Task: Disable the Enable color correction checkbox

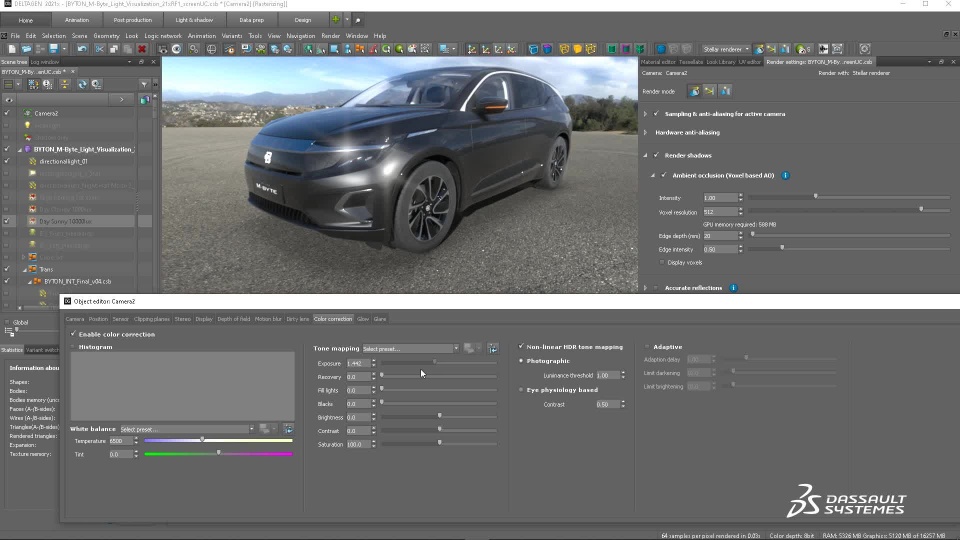Action: 73,334
